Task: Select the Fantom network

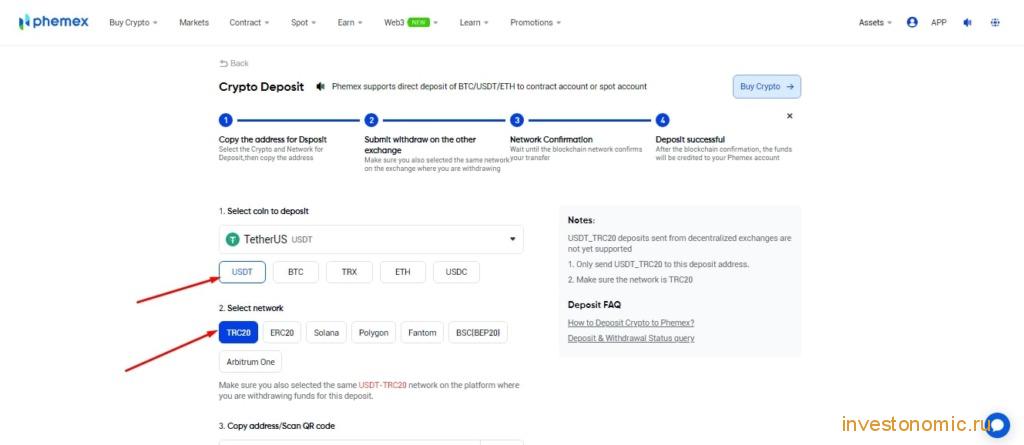Action: pyautogui.click(x=423, y=333)
